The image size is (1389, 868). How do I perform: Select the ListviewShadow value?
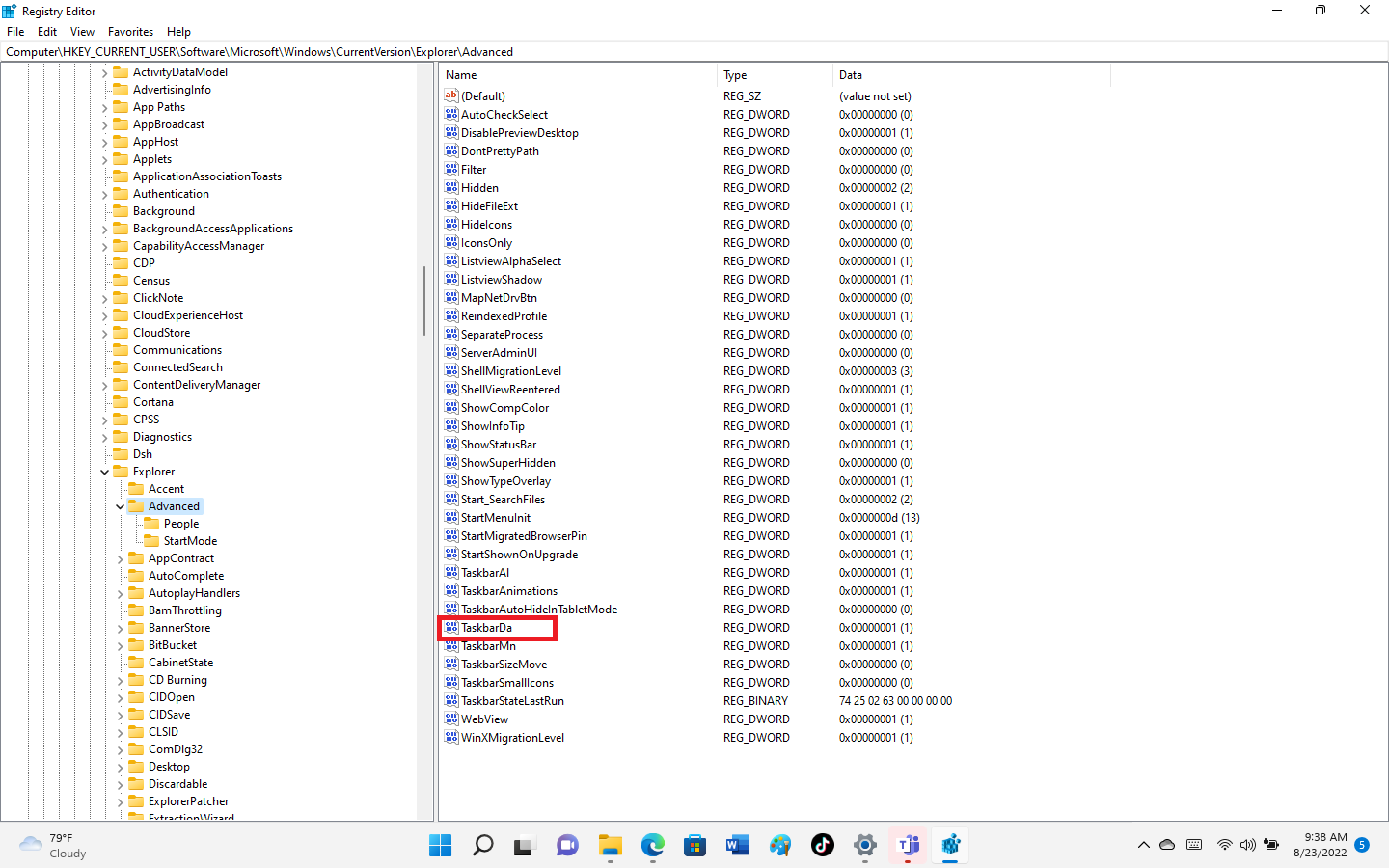tap(502, 279)
